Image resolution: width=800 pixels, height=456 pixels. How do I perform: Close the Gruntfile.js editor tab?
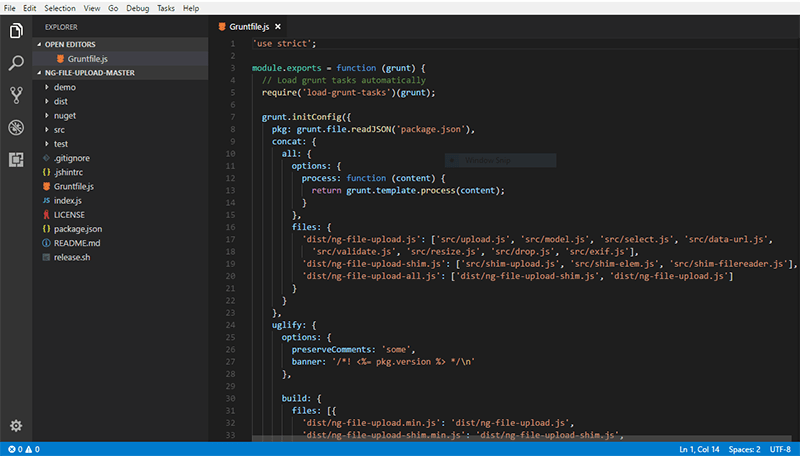[278, 27]
